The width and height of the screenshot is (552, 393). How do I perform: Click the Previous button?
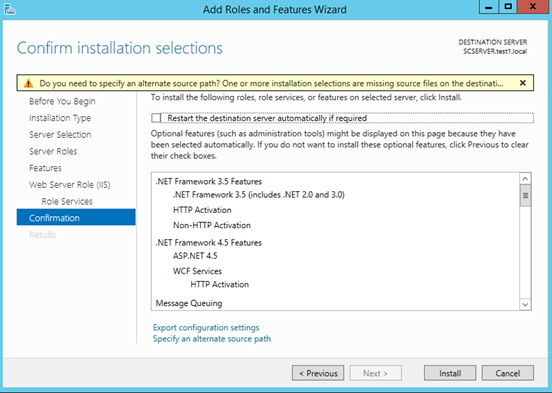click(318, 373)
